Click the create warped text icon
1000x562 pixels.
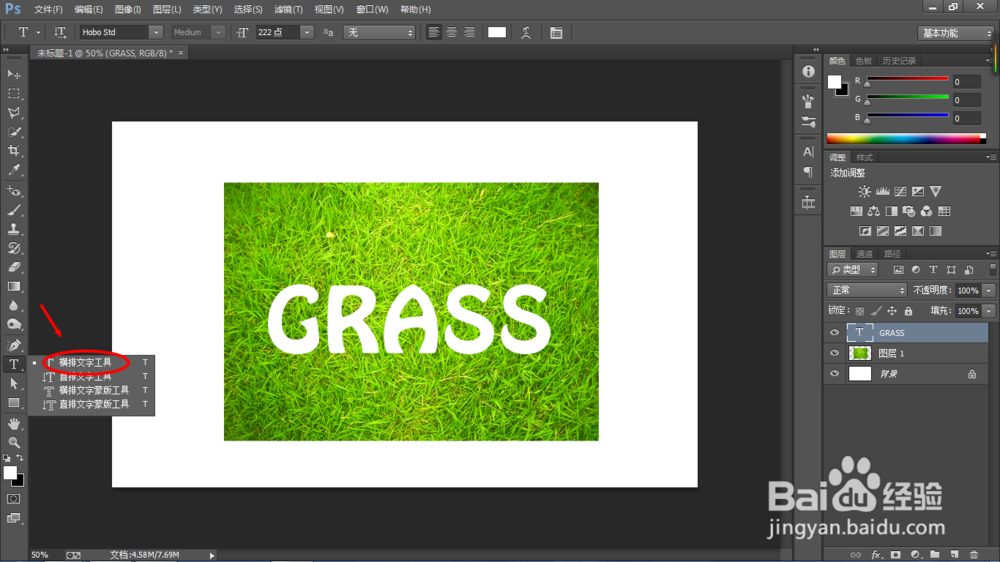click(x=526, y=33)
